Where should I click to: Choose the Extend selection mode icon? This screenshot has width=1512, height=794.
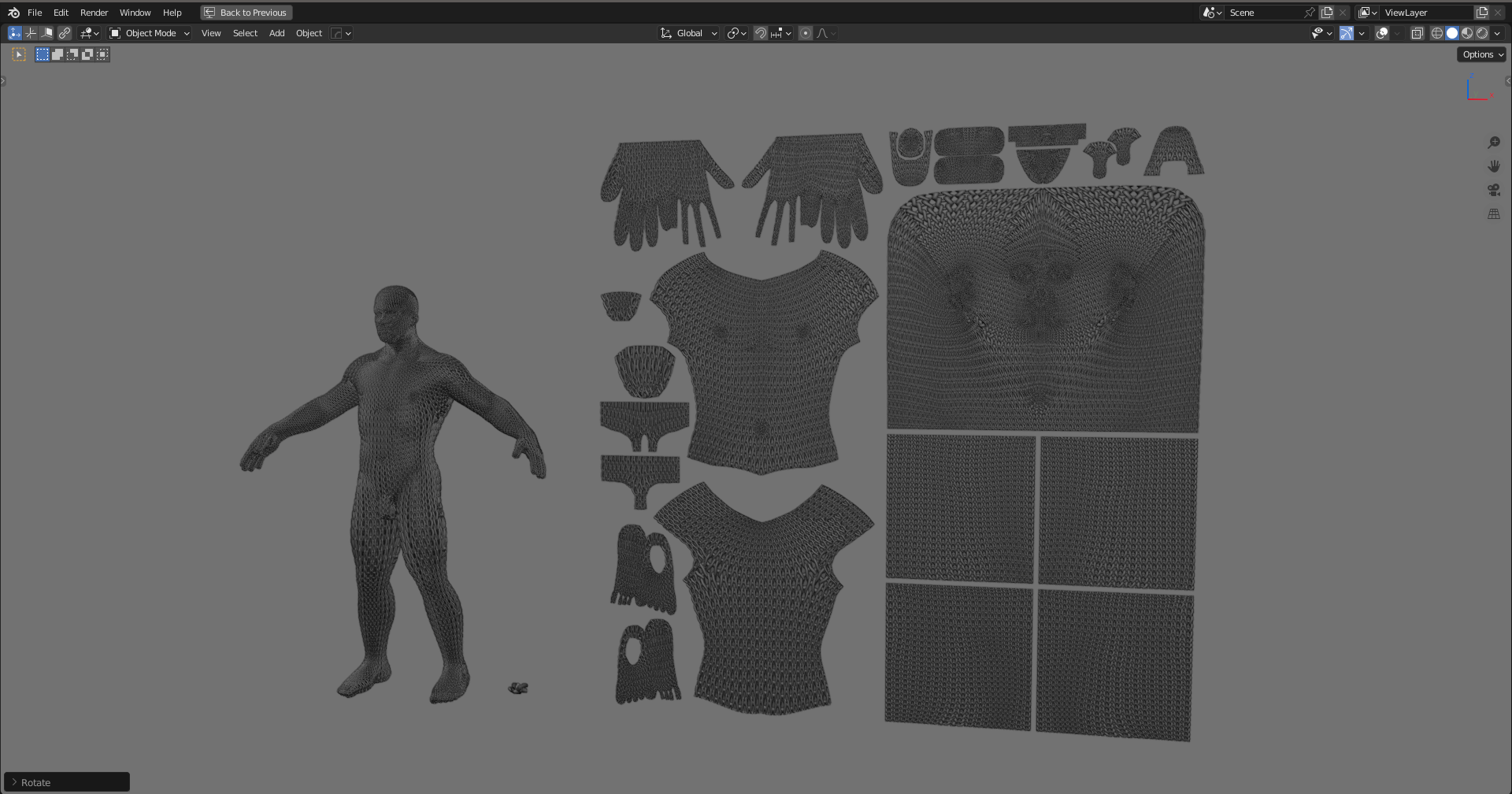coord(57,54)
